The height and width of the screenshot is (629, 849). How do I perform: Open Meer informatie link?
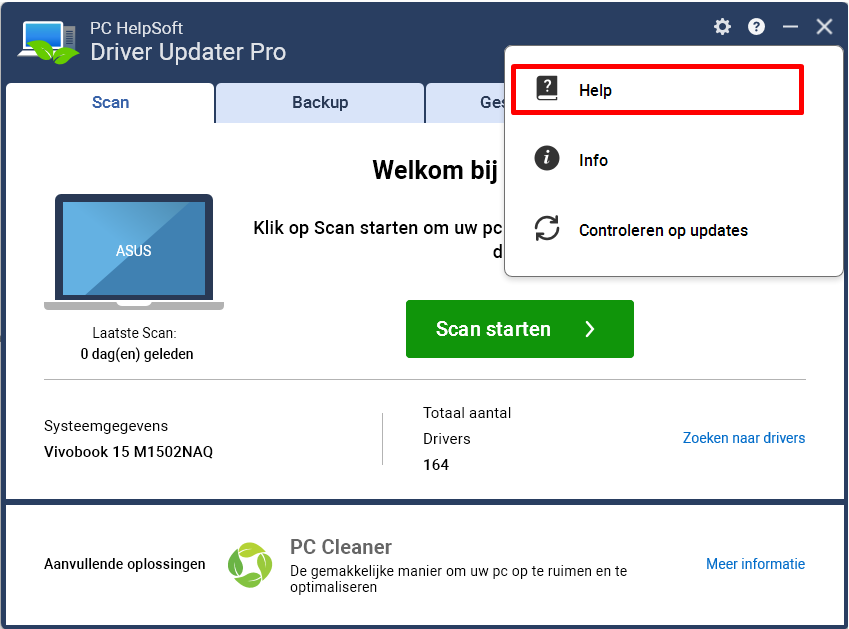tap(755, 564)
